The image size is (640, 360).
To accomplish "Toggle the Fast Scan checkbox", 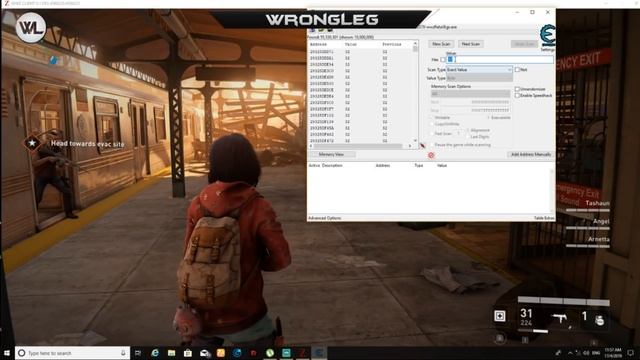I will (x=431, y=134).
